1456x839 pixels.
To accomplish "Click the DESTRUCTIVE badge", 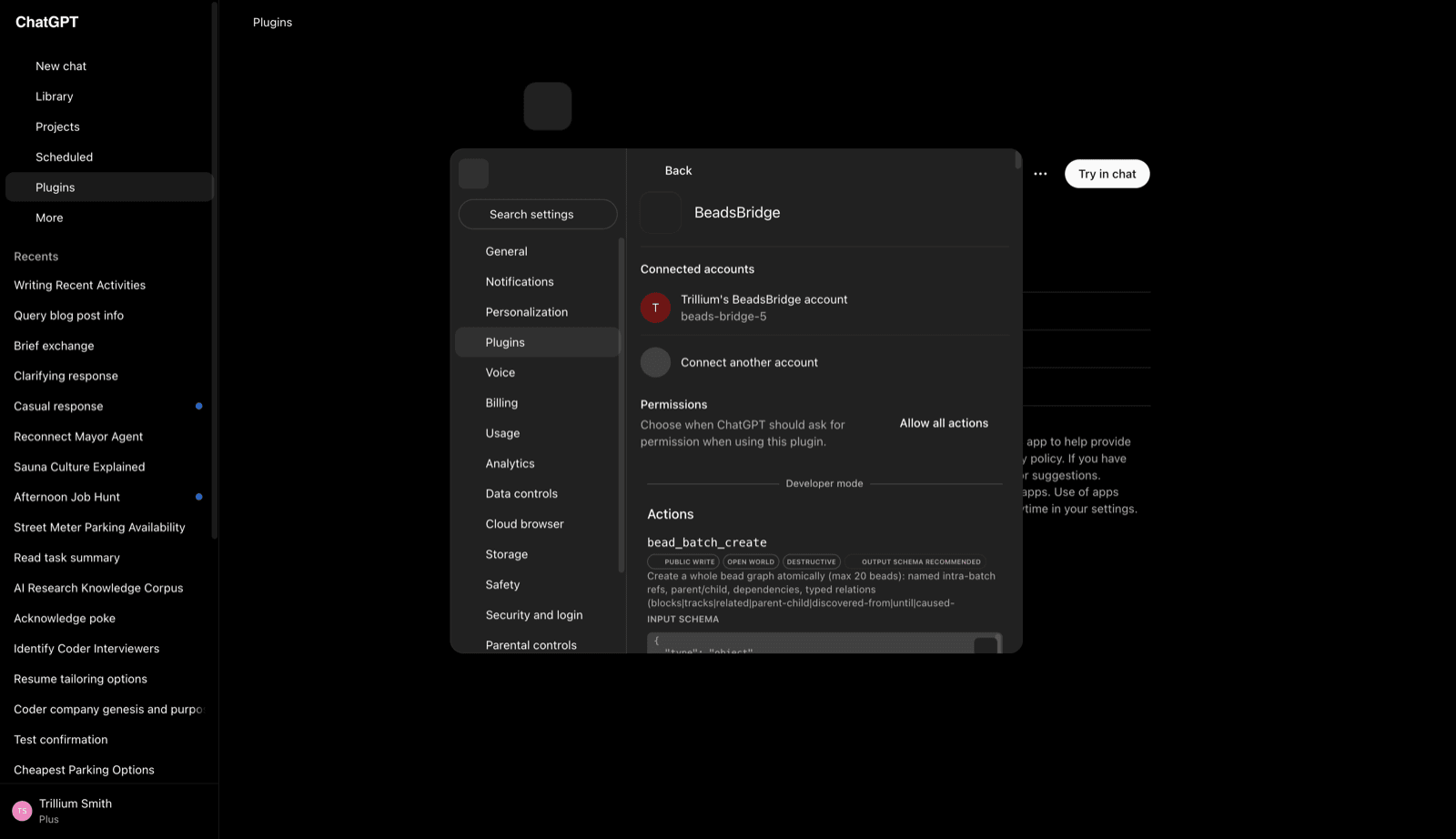I will pyautogui.click(x=811, y=561).
